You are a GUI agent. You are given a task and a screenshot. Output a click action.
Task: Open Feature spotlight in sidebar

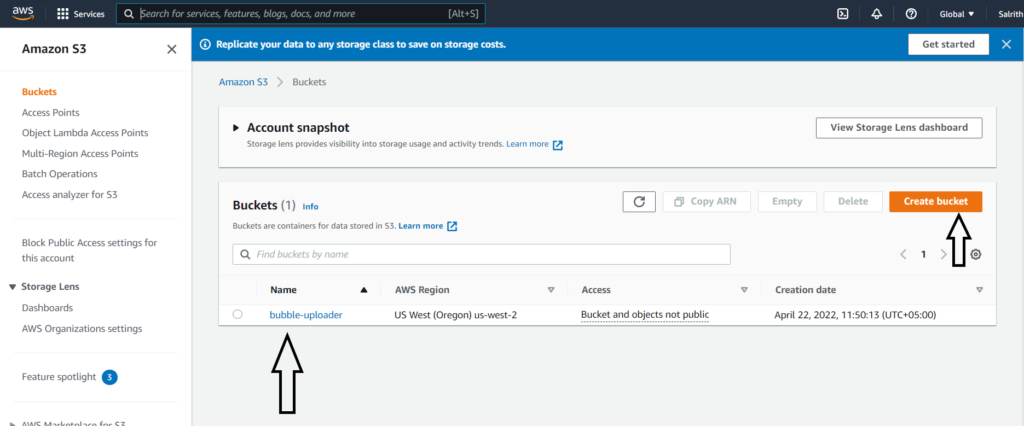point(59,377)
